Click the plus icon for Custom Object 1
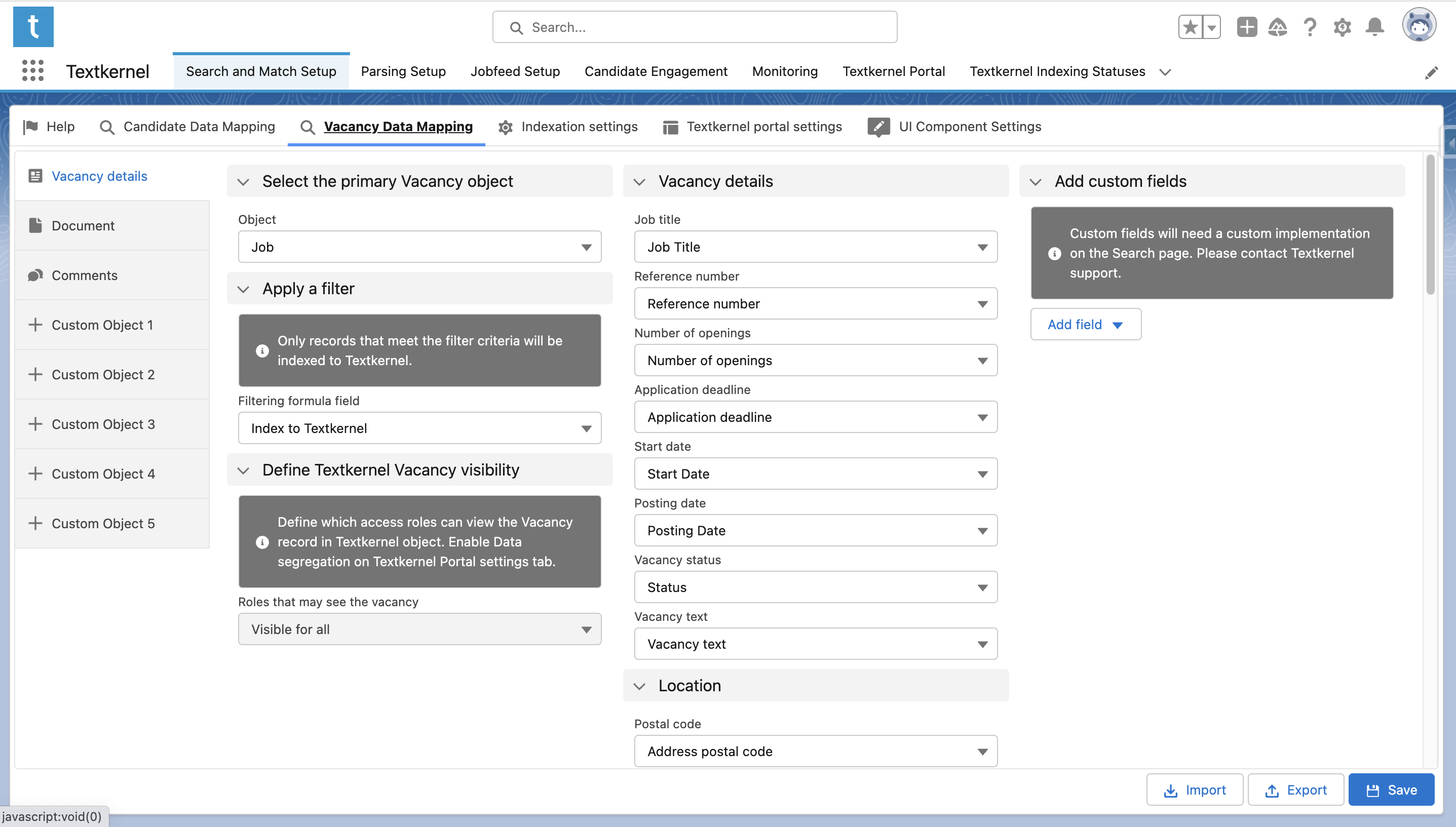The image size is (1456, 827). (35, 325)
